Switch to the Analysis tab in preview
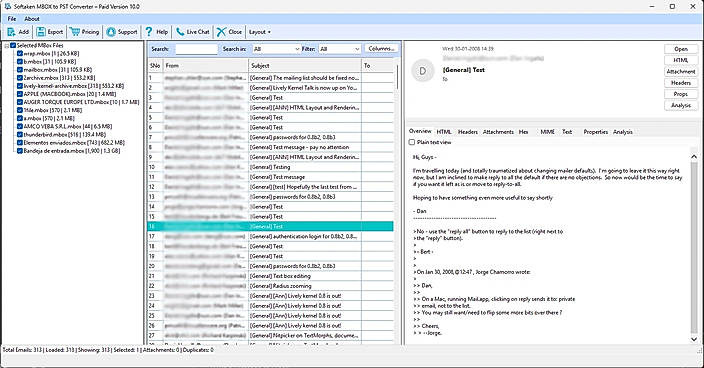Screen dimensions: 704x368 623,132
